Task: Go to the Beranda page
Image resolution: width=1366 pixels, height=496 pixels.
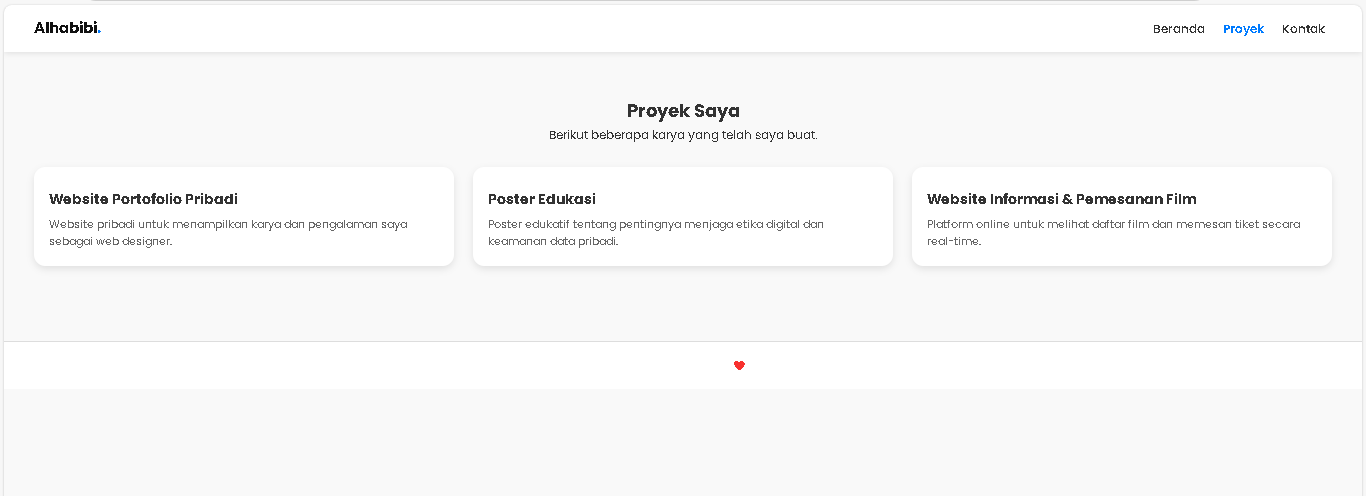Action: tap(1178, 29)
